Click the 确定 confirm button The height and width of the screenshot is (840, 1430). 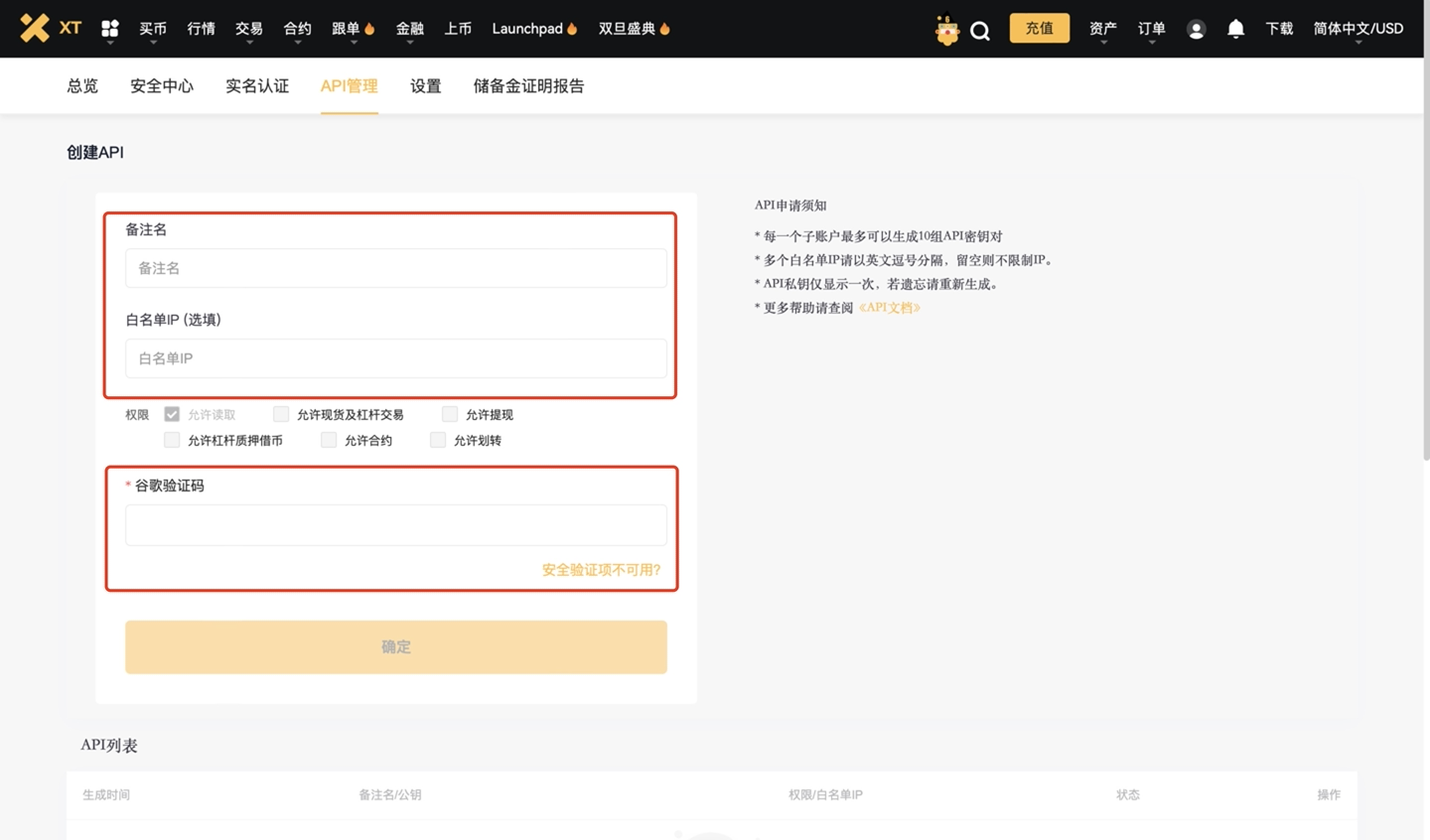396,647
